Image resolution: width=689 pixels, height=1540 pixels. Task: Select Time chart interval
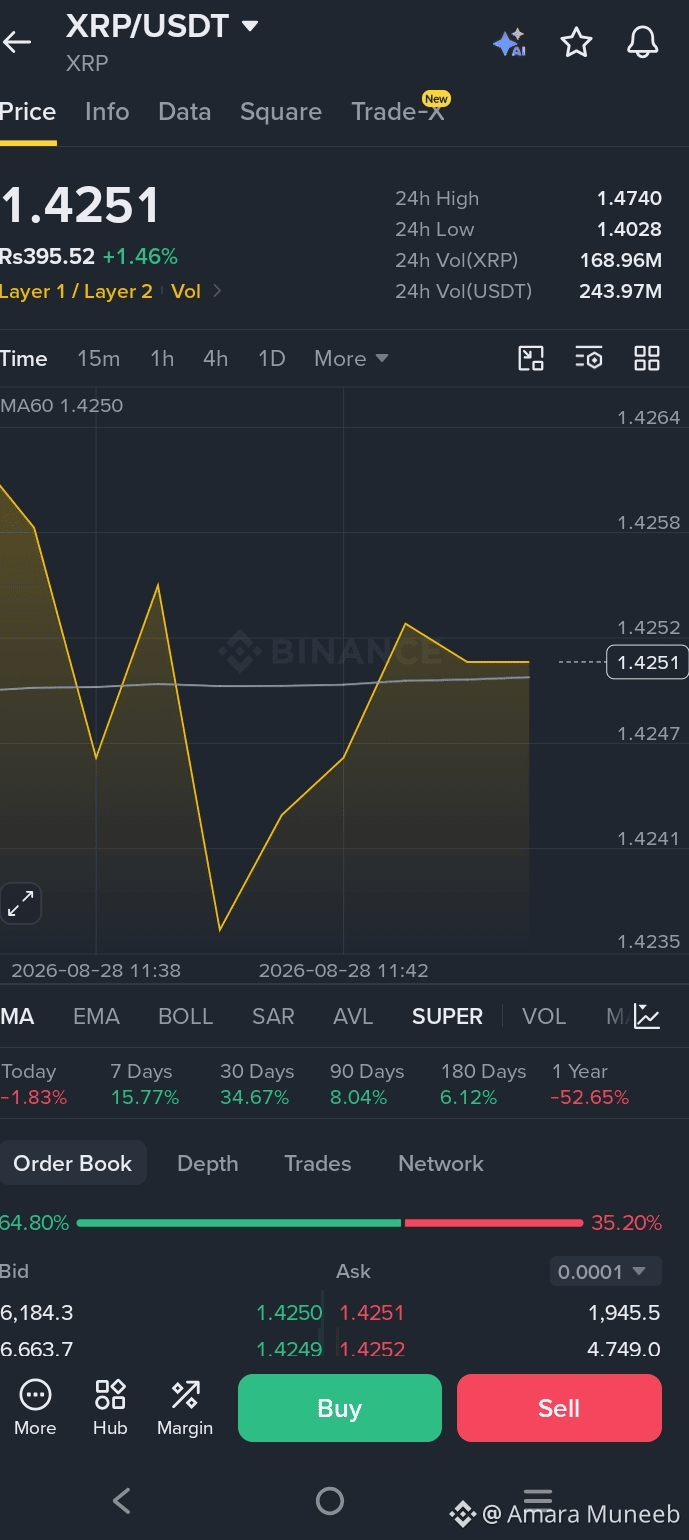tap(24, 358)
